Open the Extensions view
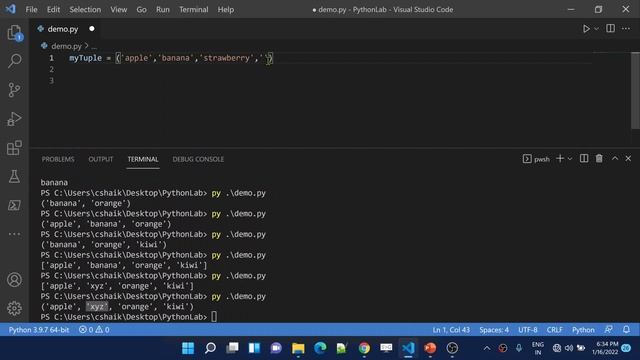 pyautogui.click(x=14, y=148)
